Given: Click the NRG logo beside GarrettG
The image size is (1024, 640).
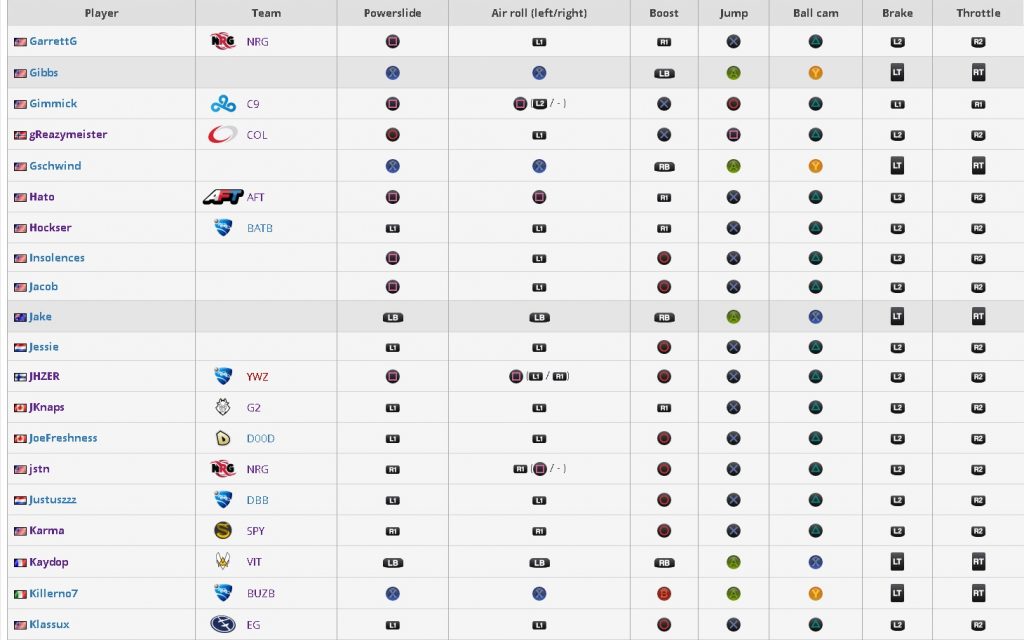Looking at the screenshot, I should (x=223, y=41).
